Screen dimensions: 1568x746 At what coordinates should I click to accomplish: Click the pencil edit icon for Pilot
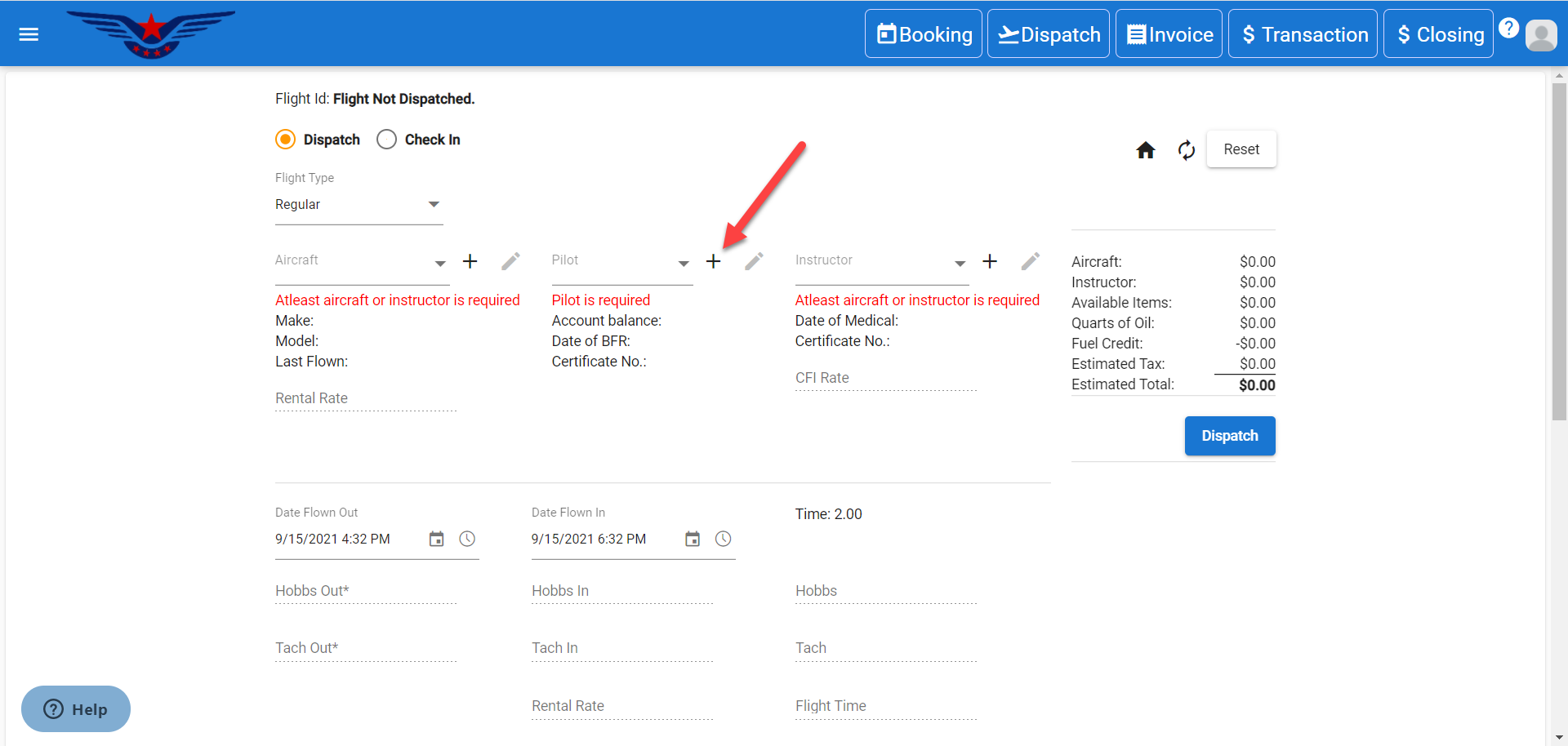click(754, 261)
